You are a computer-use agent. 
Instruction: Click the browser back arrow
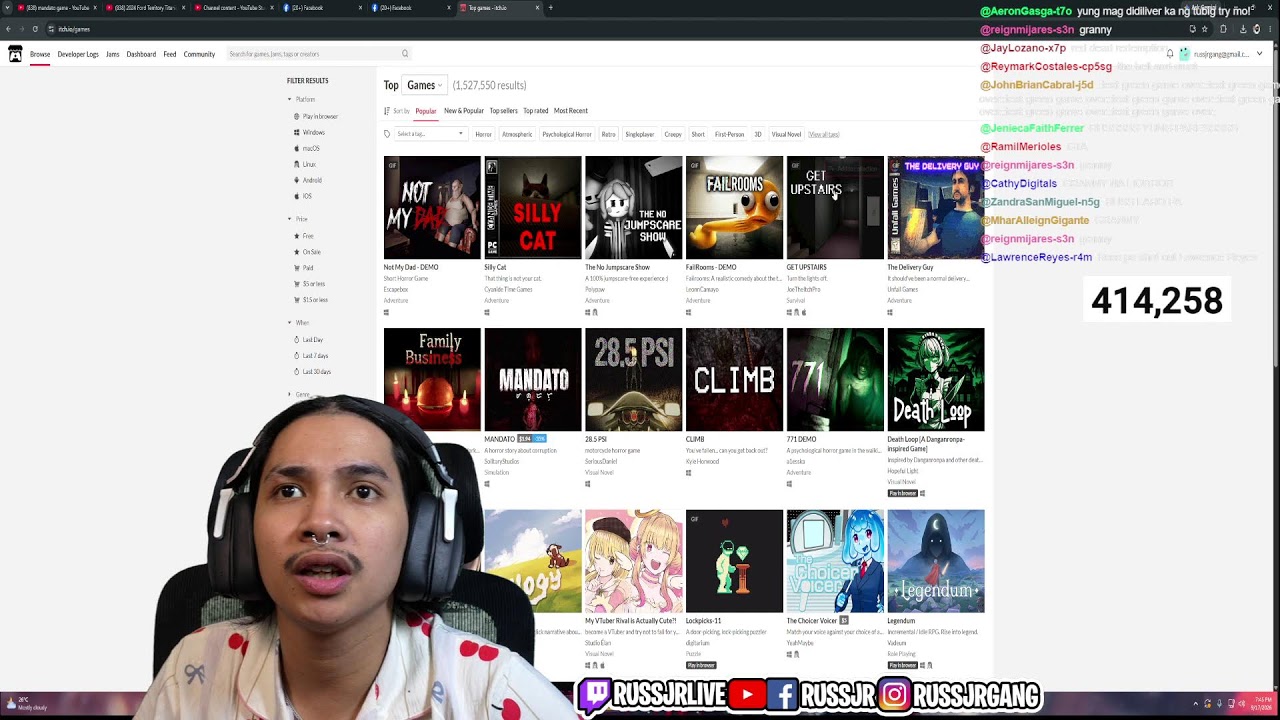[x=8, y=29]
